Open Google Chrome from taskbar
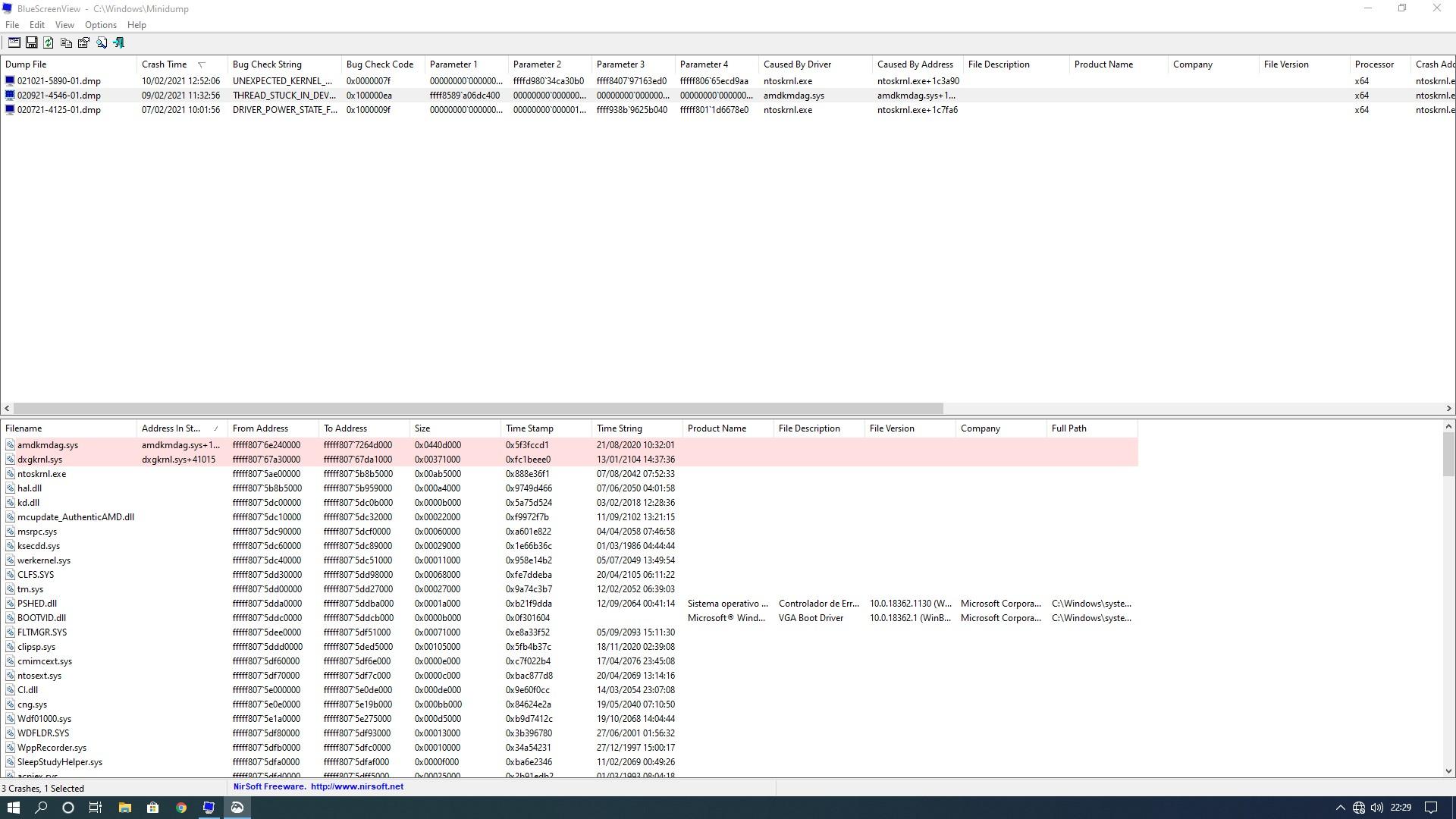The height and width of the screenshot is (819, 1456). pos(180,808)
